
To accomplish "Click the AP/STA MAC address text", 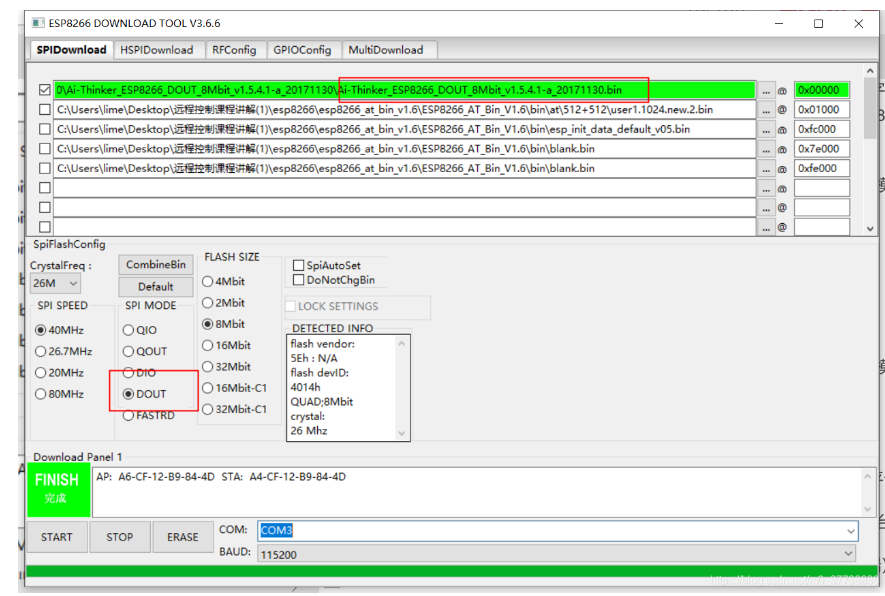I will pos(221,477).
